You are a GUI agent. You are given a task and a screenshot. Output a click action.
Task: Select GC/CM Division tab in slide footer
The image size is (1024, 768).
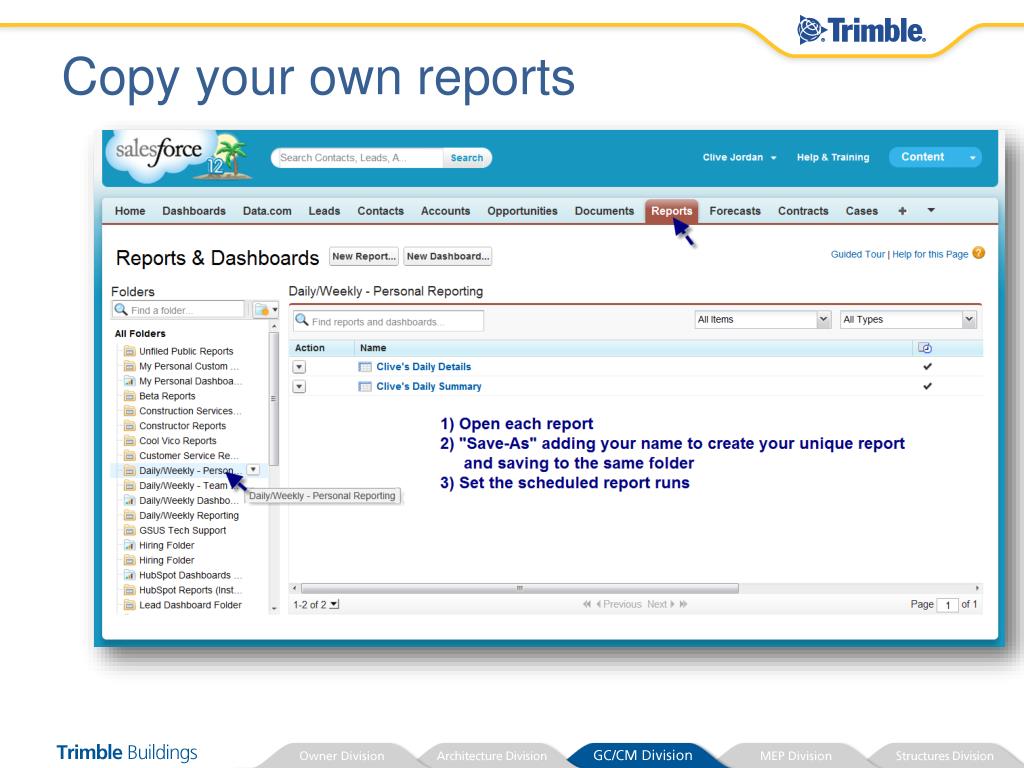[643, 755]
